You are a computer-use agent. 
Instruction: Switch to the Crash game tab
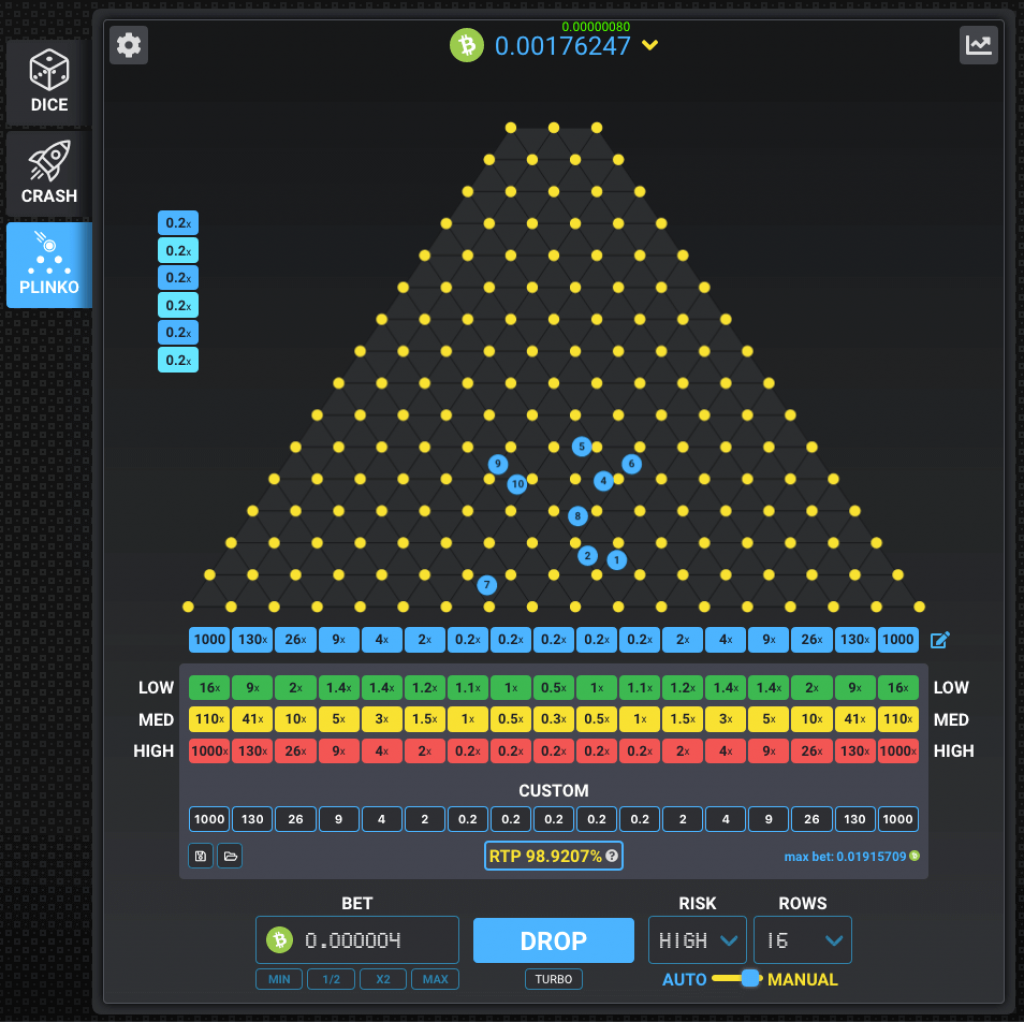49,174
